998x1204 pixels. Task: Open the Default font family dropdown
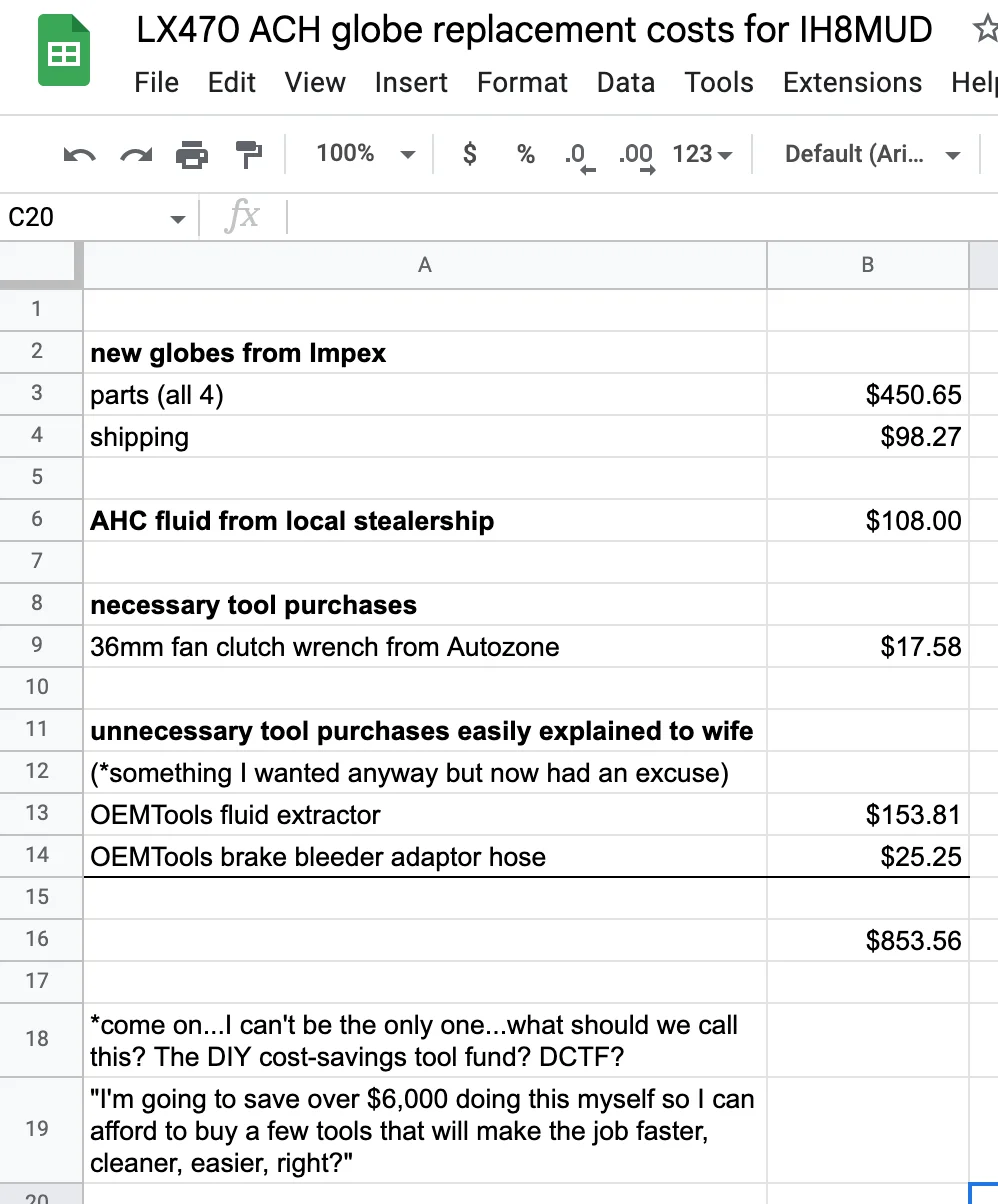(872, 154)
